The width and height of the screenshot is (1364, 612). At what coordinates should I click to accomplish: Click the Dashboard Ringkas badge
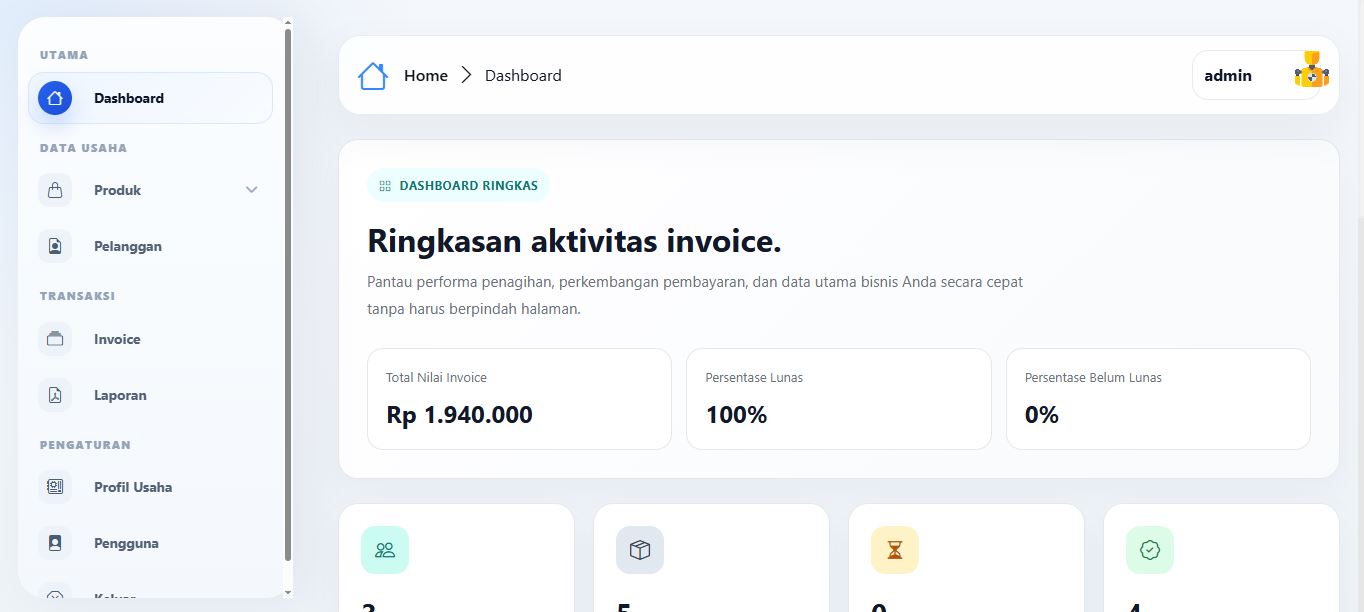click(458, 186)
